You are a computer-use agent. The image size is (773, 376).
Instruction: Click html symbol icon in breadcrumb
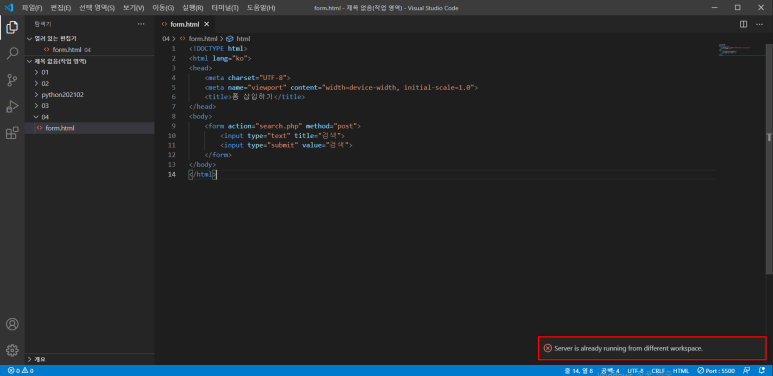click(230, 38)
